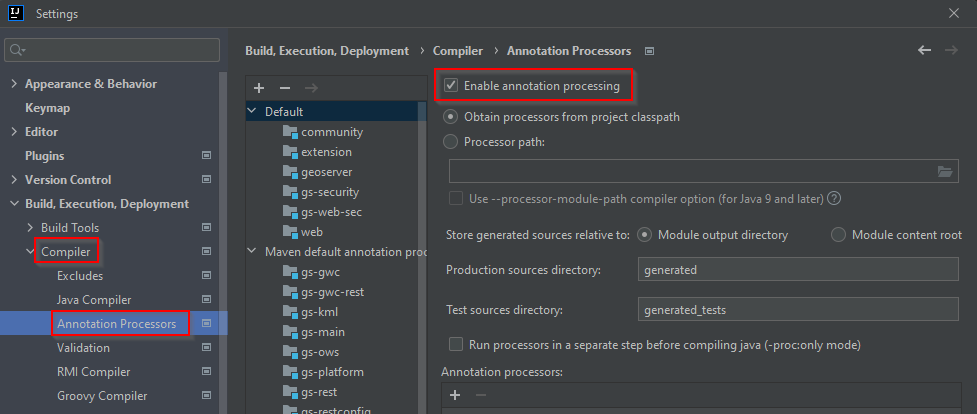Image resolution: width=977 pixels, height=414 pixels.
Task: Click the help question mark icon
Action: click(x=834, y=198)
